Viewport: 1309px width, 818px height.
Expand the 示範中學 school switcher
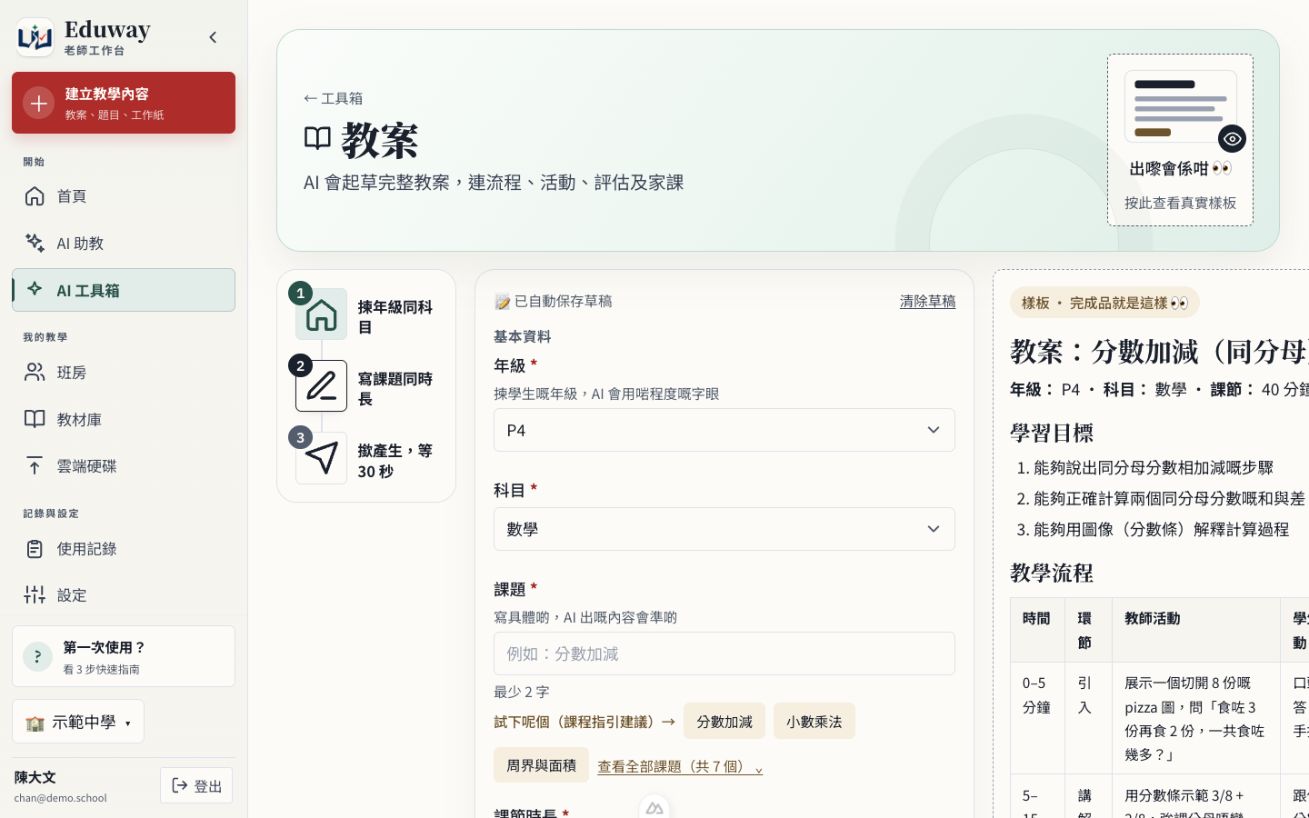pos(78,722)
